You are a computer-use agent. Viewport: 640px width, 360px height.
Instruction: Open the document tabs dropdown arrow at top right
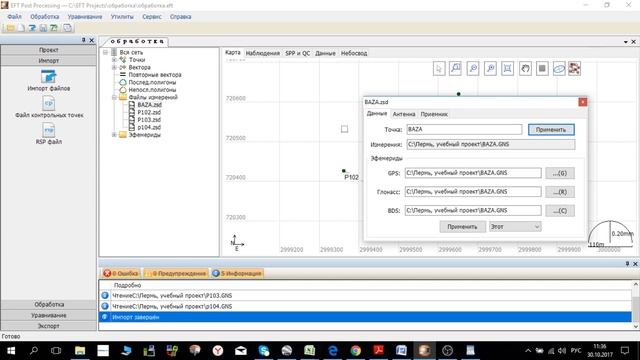coord(625,42)
